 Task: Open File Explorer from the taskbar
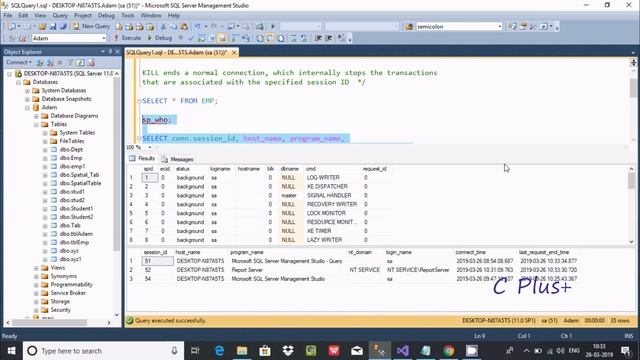pyautogui.click(x=242, y=351)
